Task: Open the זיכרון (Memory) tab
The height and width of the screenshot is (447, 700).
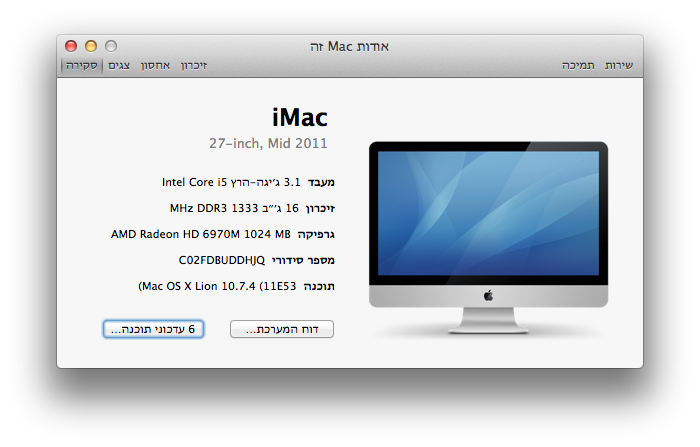Action: tap(194, 66)
